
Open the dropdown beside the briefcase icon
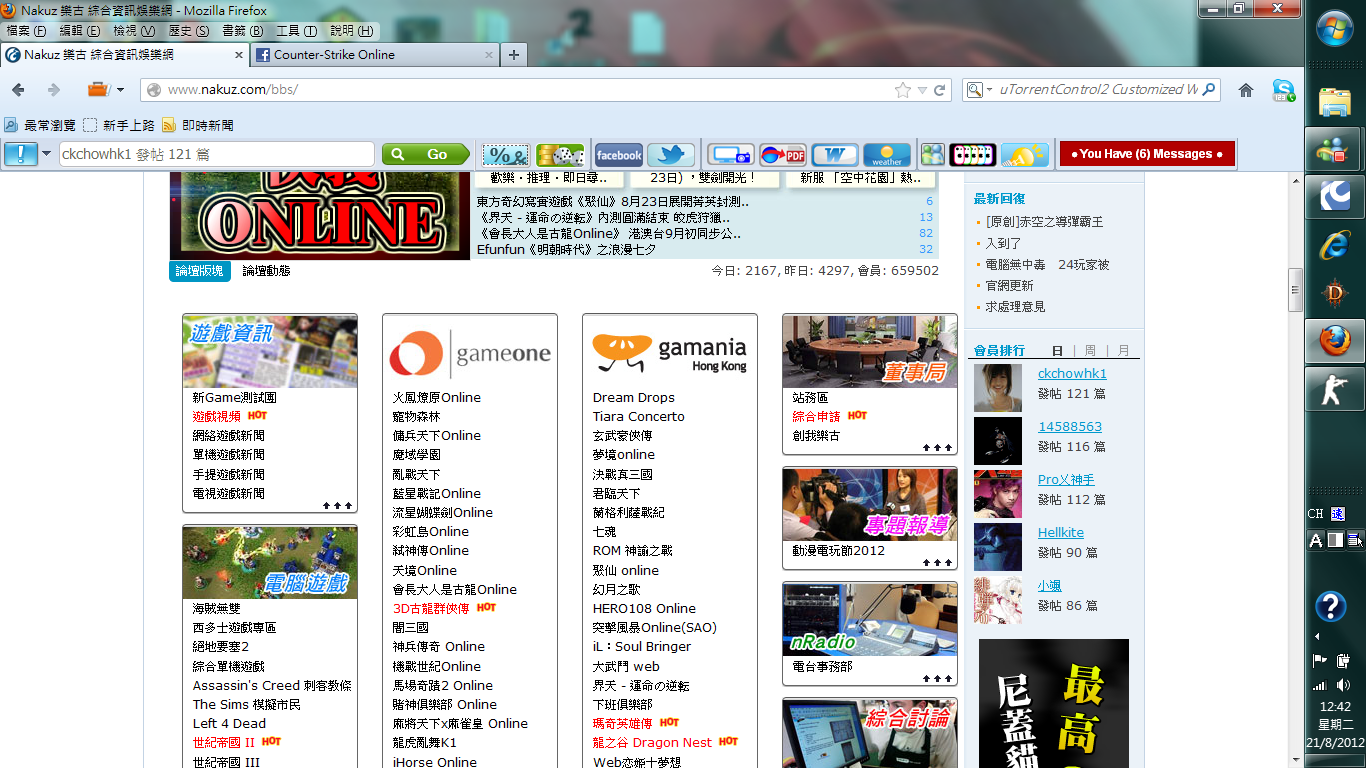[x=121, y=90]
